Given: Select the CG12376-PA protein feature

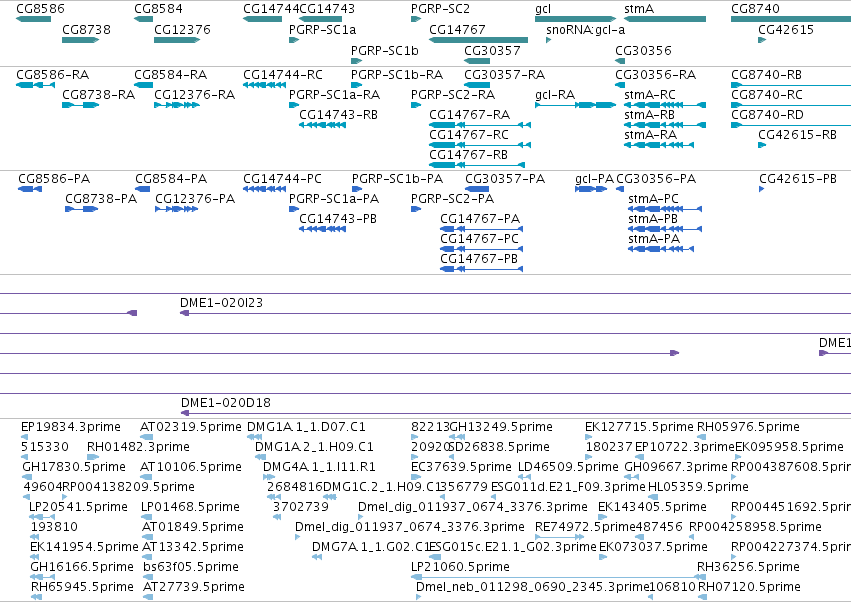Looking at the screenshot, I should point(176,209).
